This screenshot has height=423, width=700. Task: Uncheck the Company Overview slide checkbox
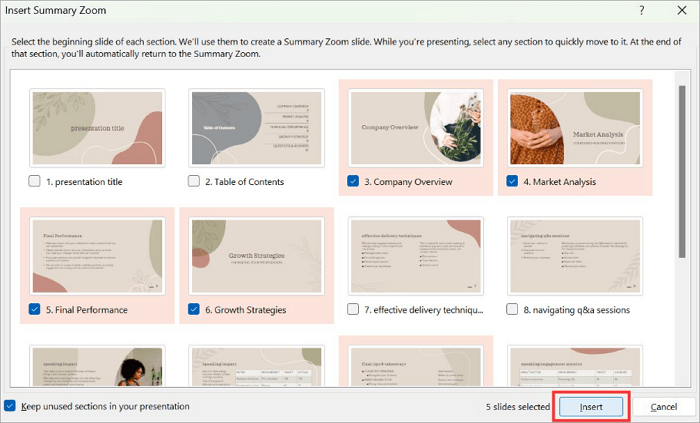click(353, 181)
